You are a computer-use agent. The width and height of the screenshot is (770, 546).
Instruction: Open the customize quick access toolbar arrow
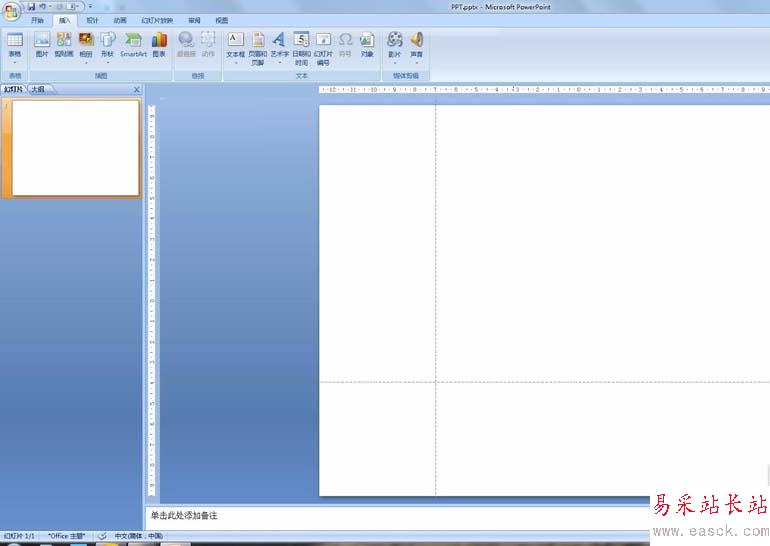(90, 6)
